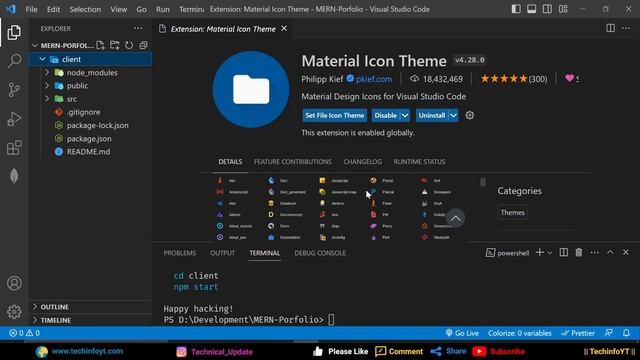This screenshot has height=360, width=640.
Task: Switch to the Problems panel tab
Action: pyautogui.click(x=180, y=253)
